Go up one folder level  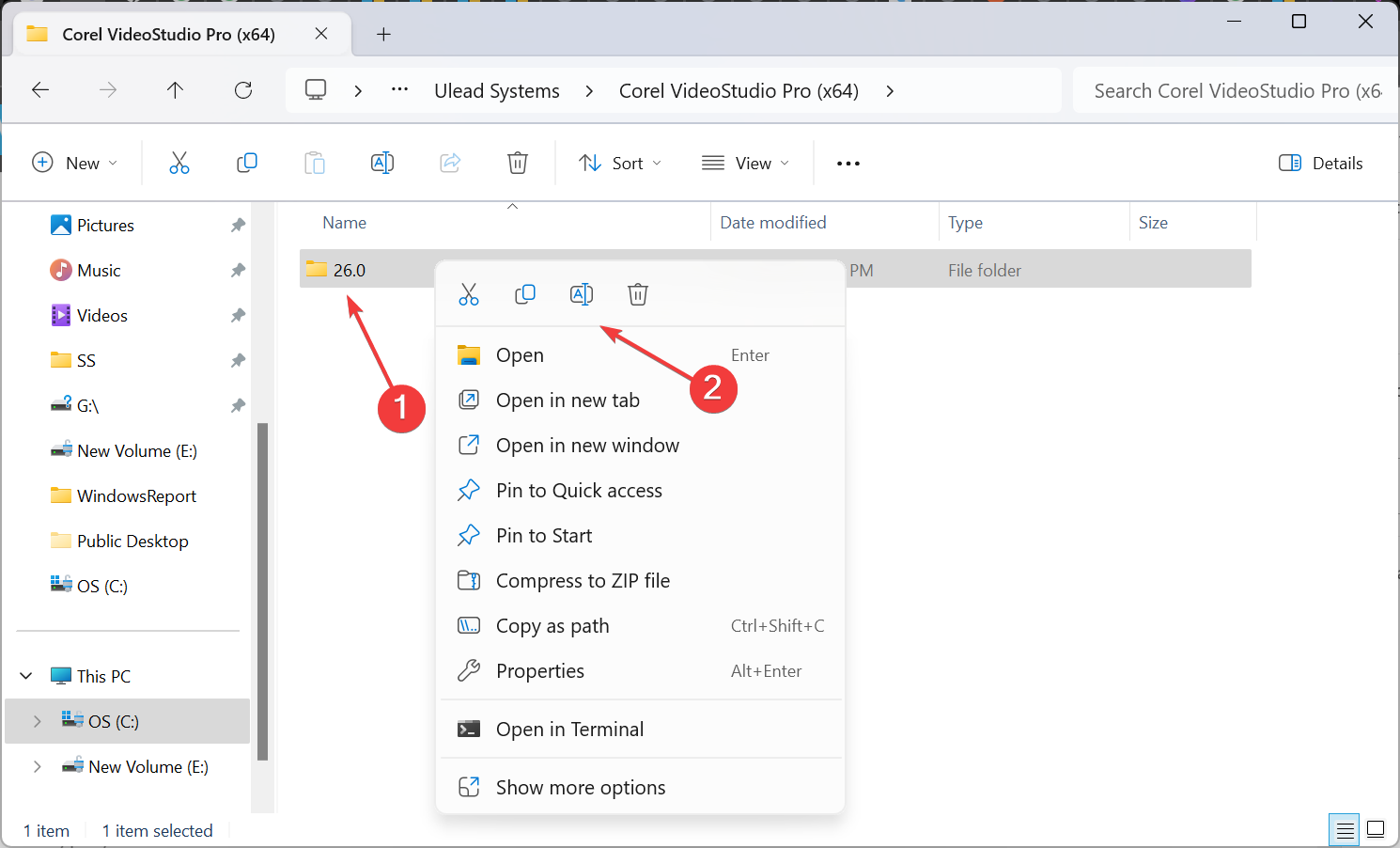pos(175,90)
